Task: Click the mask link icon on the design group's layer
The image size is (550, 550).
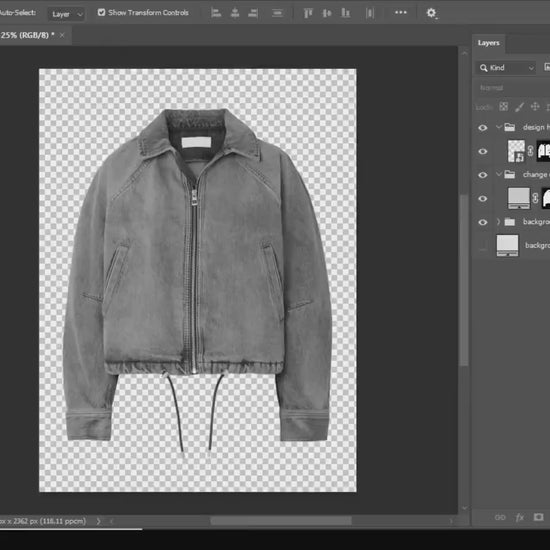Action: click(530, 151)
